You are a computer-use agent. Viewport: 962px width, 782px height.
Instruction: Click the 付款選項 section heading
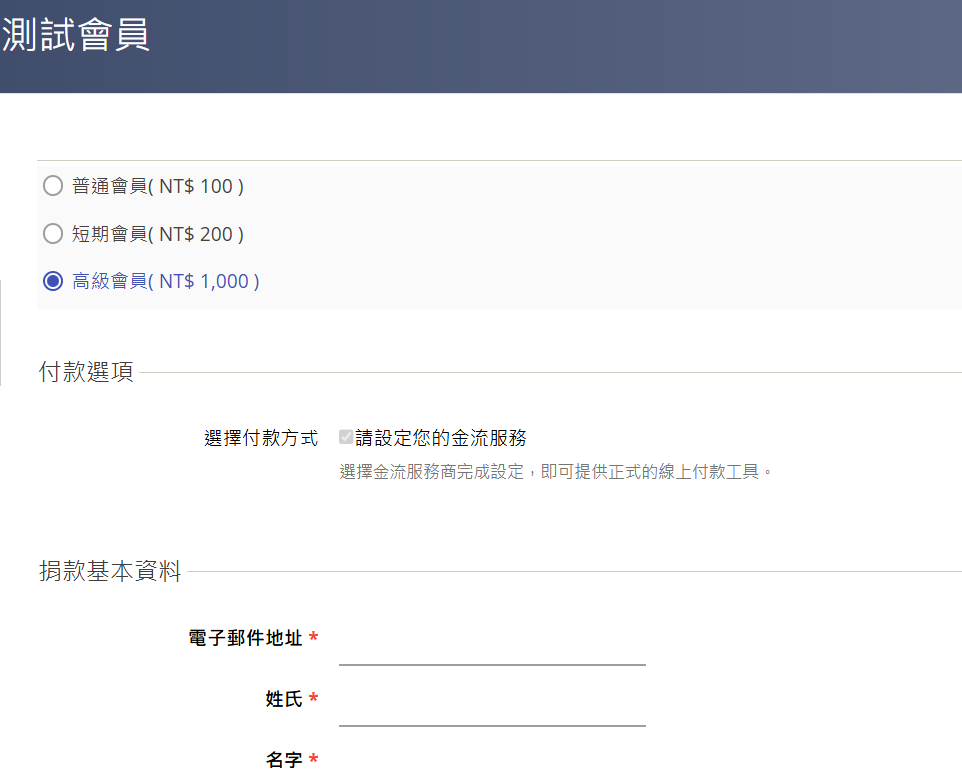[x=86, y=372]
